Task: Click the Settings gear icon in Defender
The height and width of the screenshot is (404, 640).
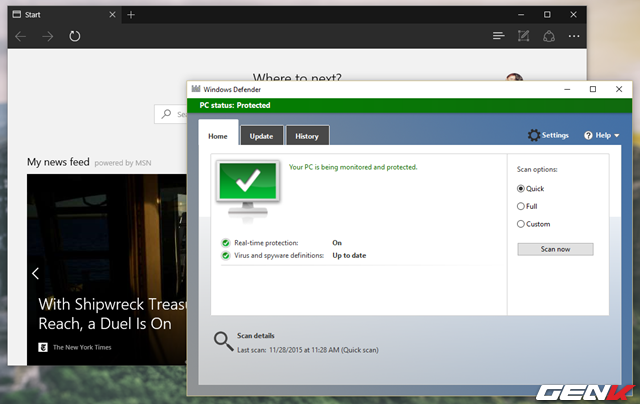Action: [533, 135]
